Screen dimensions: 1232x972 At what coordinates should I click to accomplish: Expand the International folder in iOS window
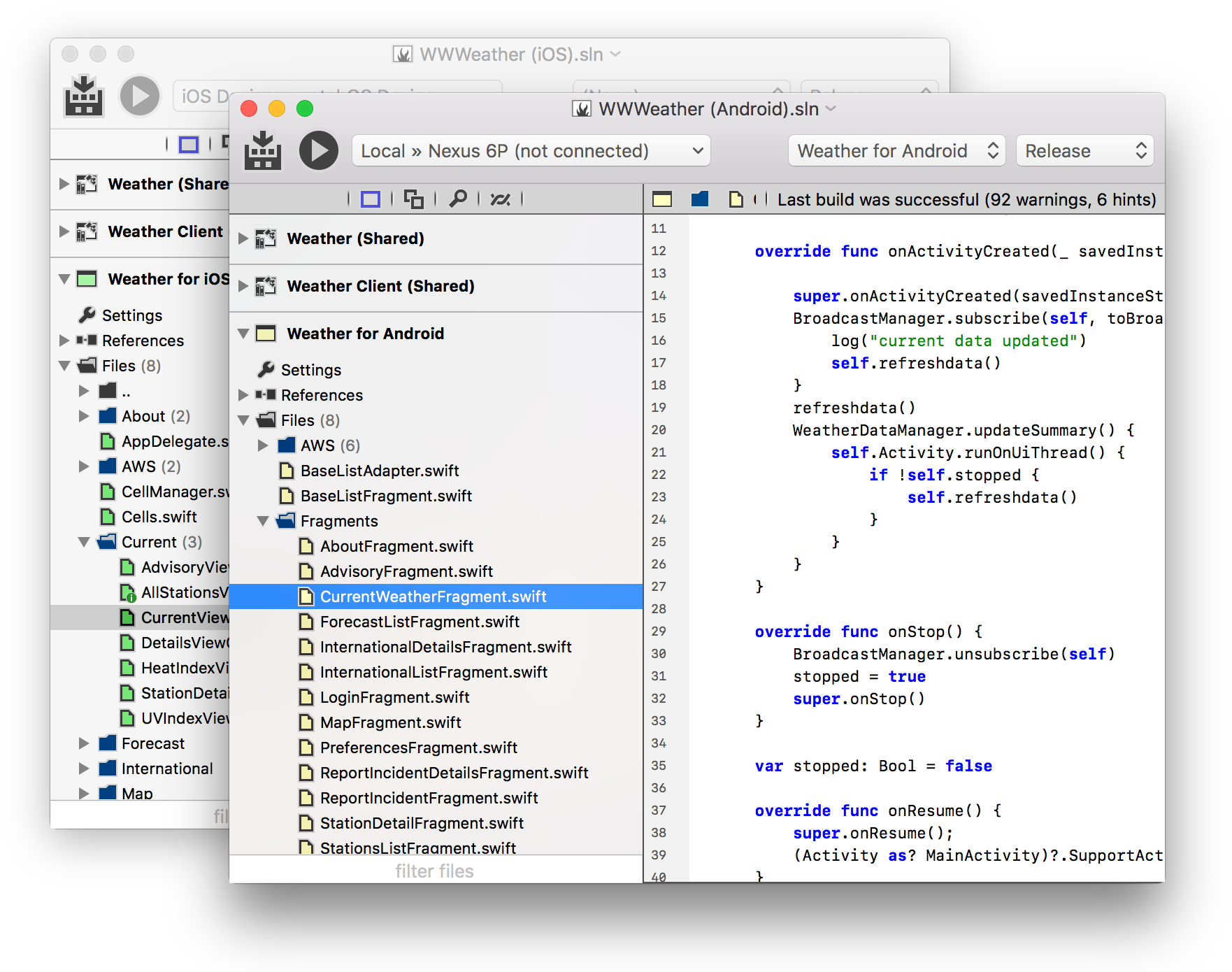(x=84, y=769)
